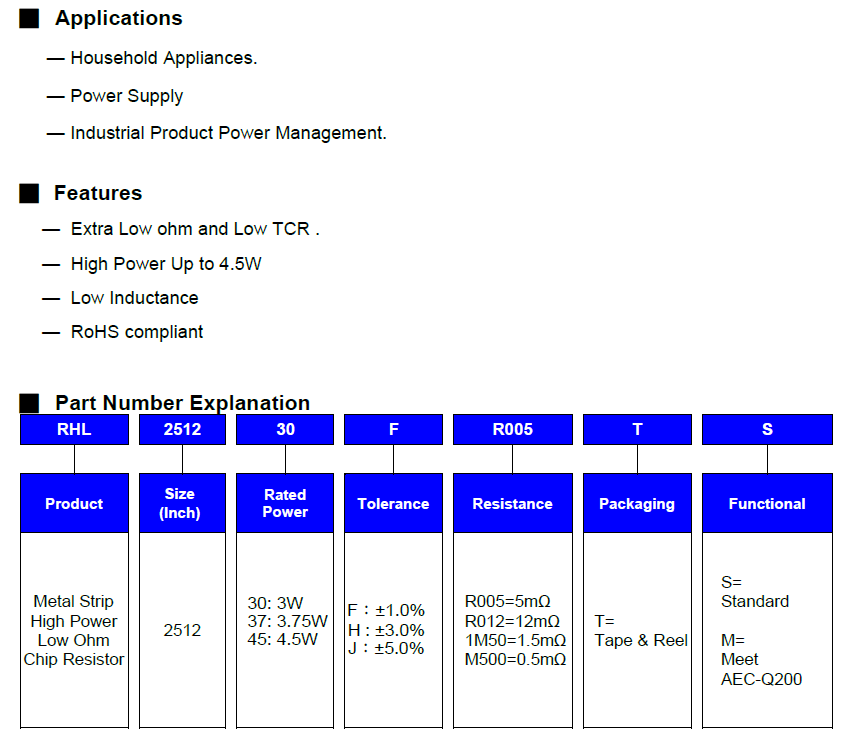Click the 45: 4.5W rated power entry

pos(282,639)
